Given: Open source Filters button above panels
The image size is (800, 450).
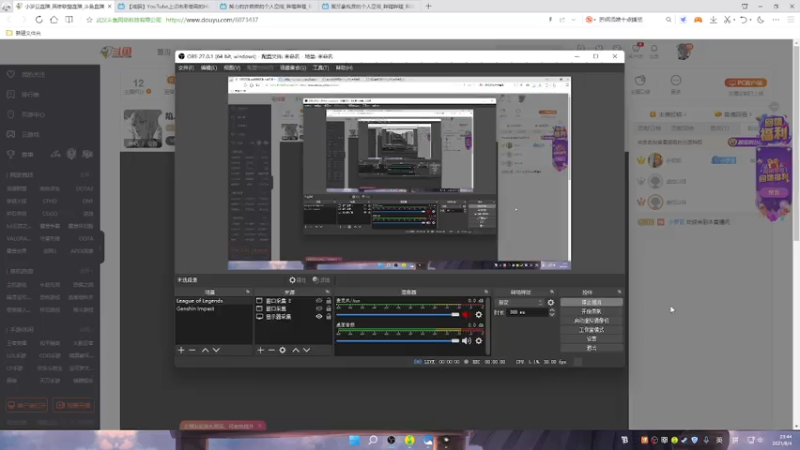Looking at the screenshot, I should [x=321, y=280].
